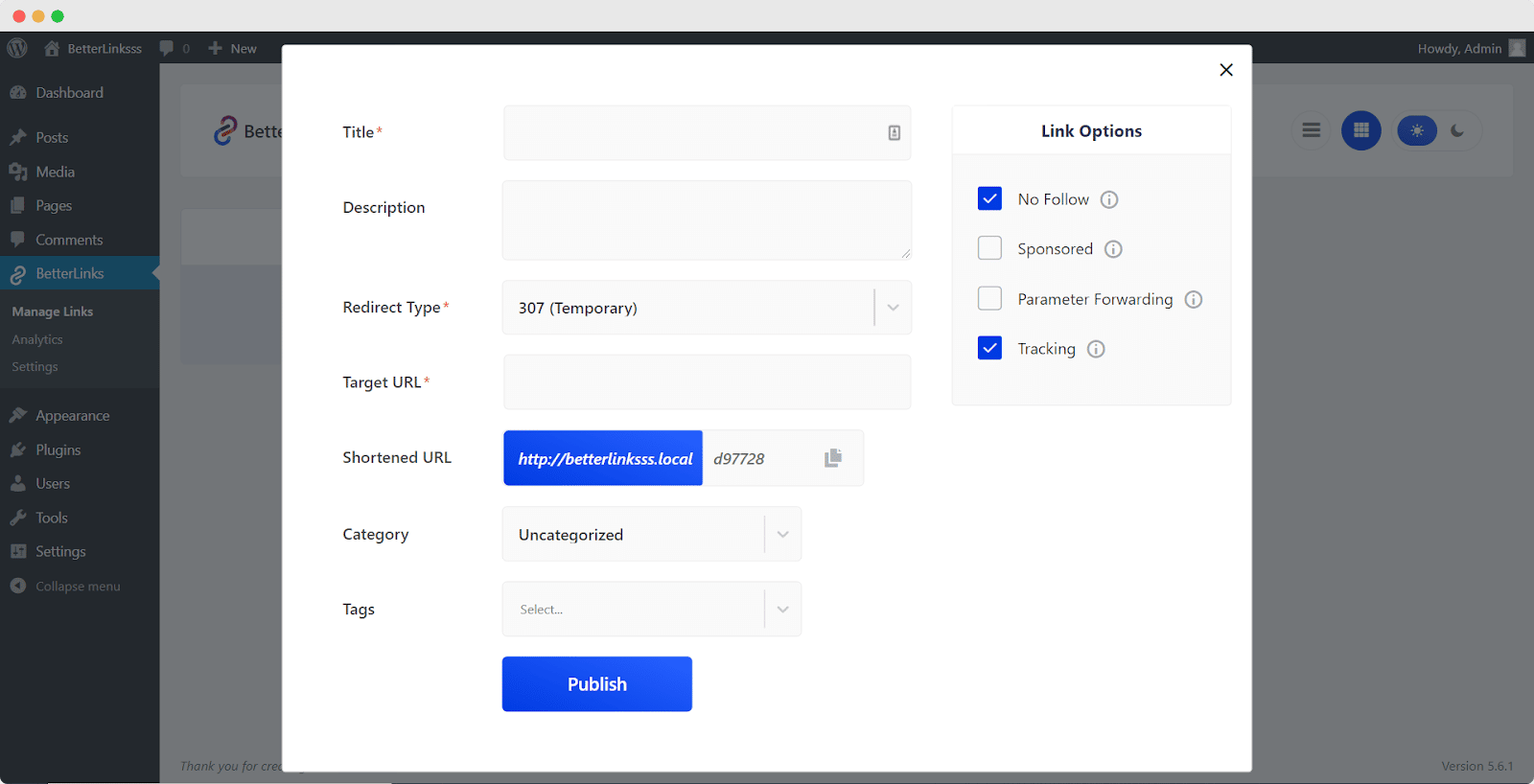Enable the Parameter Forwarding checkbox
Image resolution: width=1534 pixels, height=784 pixels.
989,298
